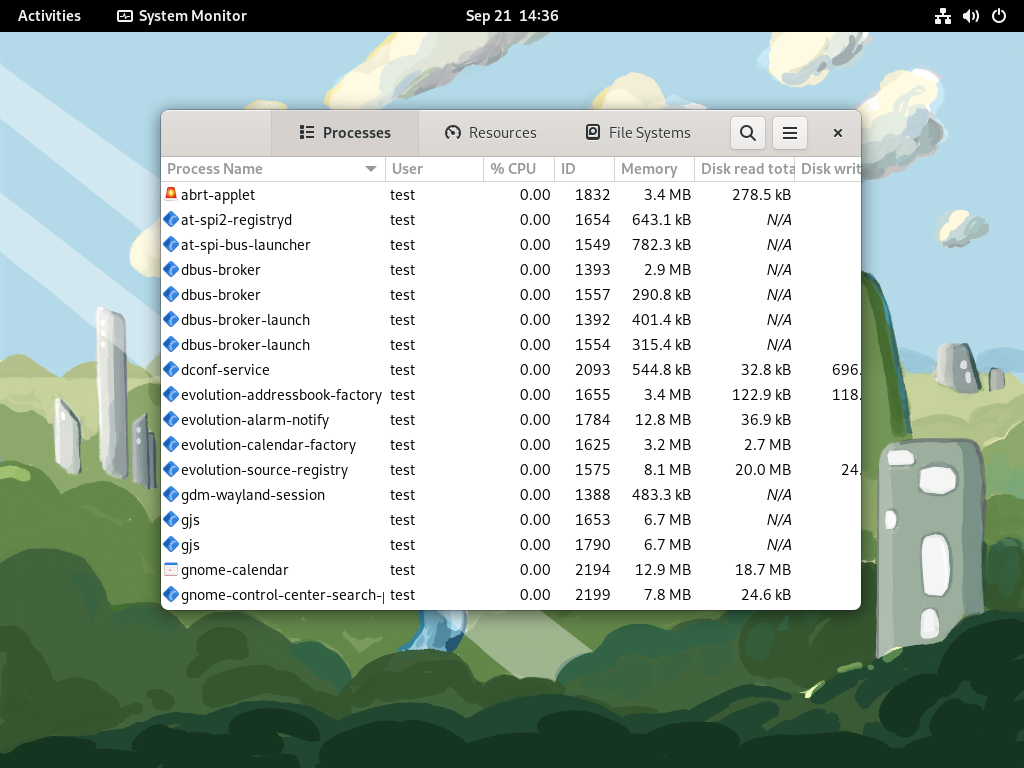Sort processes by the User column

pos(434,169)
